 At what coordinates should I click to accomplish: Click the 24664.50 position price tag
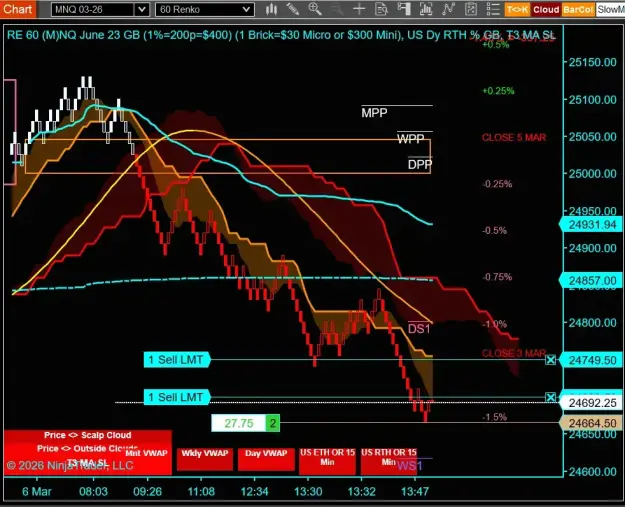[x=592, y=423]
